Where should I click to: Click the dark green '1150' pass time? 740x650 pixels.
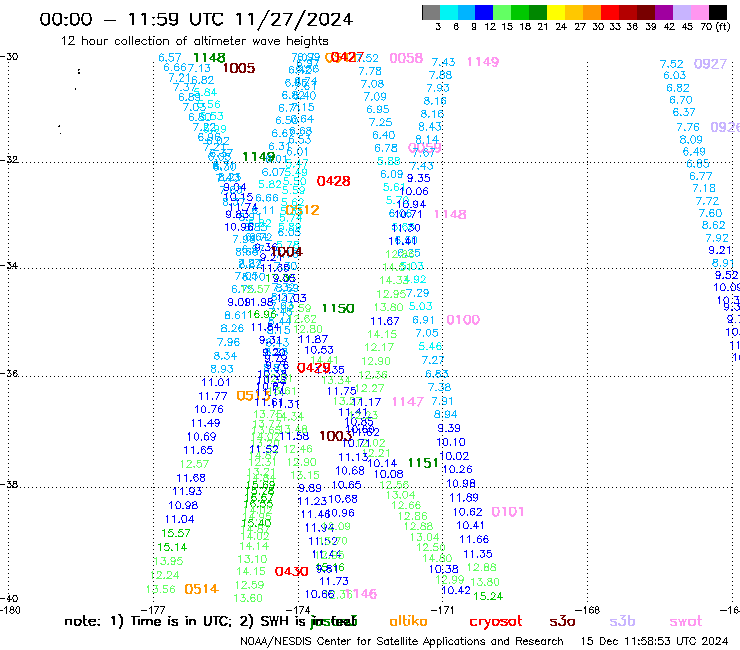(338, 309)
